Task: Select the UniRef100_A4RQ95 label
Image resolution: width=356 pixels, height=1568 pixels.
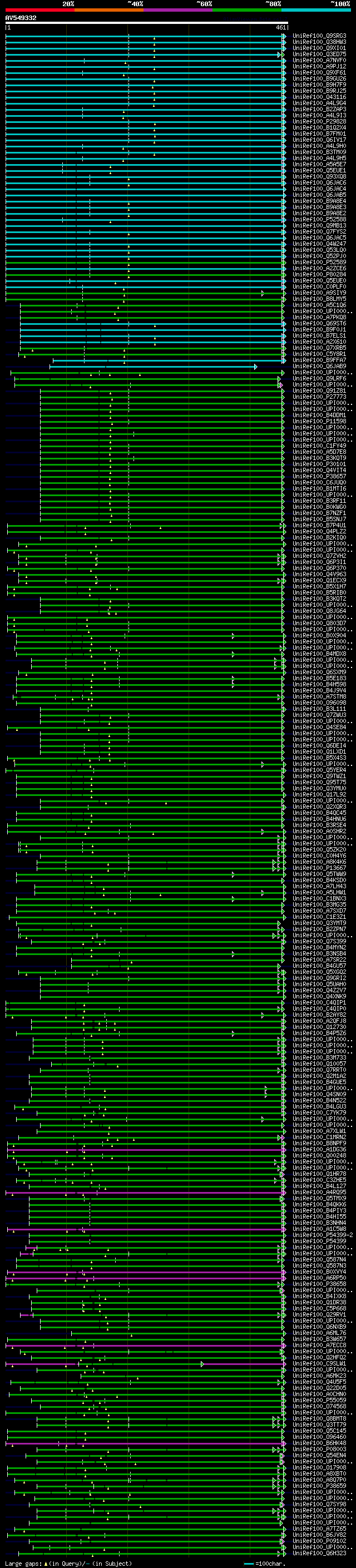Action: click(x=319, y=1193)
